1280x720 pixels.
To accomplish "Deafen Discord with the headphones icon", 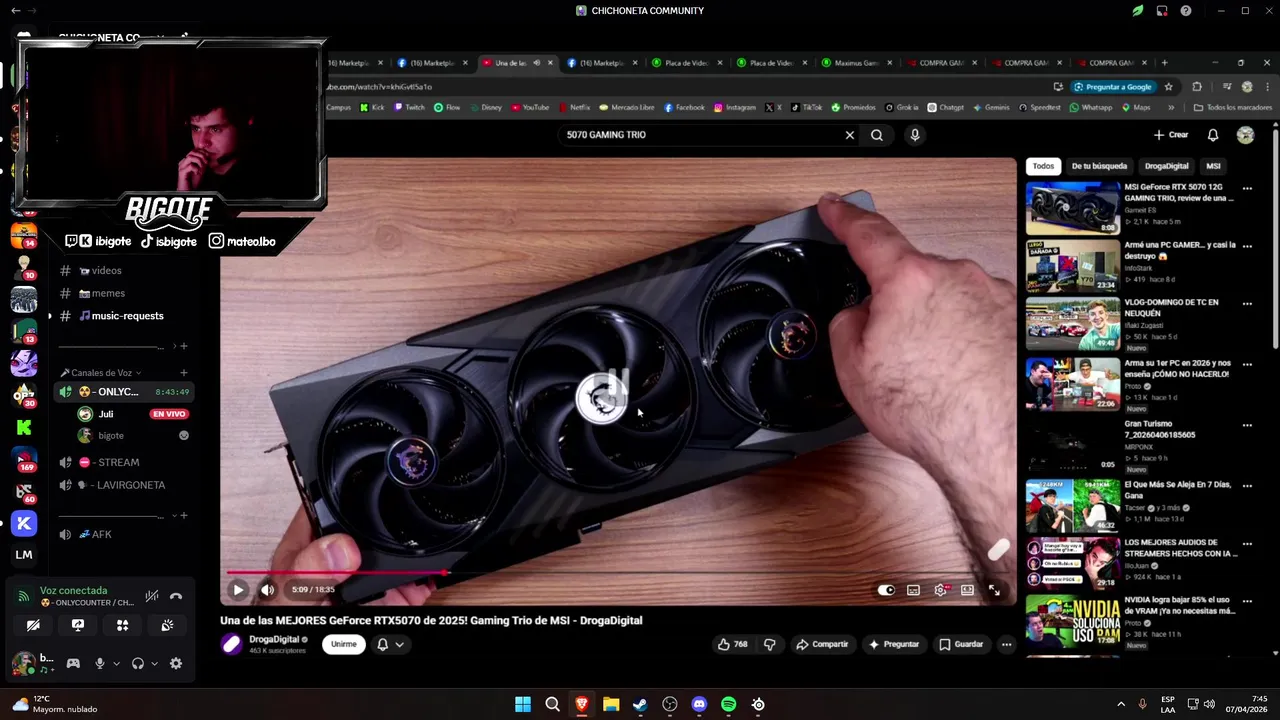I will point(137,663).
